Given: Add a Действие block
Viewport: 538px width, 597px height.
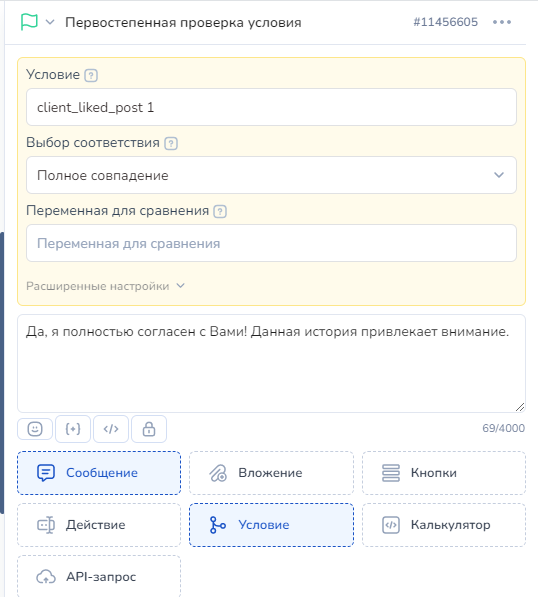Looking at the screenshot, I should pos(99,525).
